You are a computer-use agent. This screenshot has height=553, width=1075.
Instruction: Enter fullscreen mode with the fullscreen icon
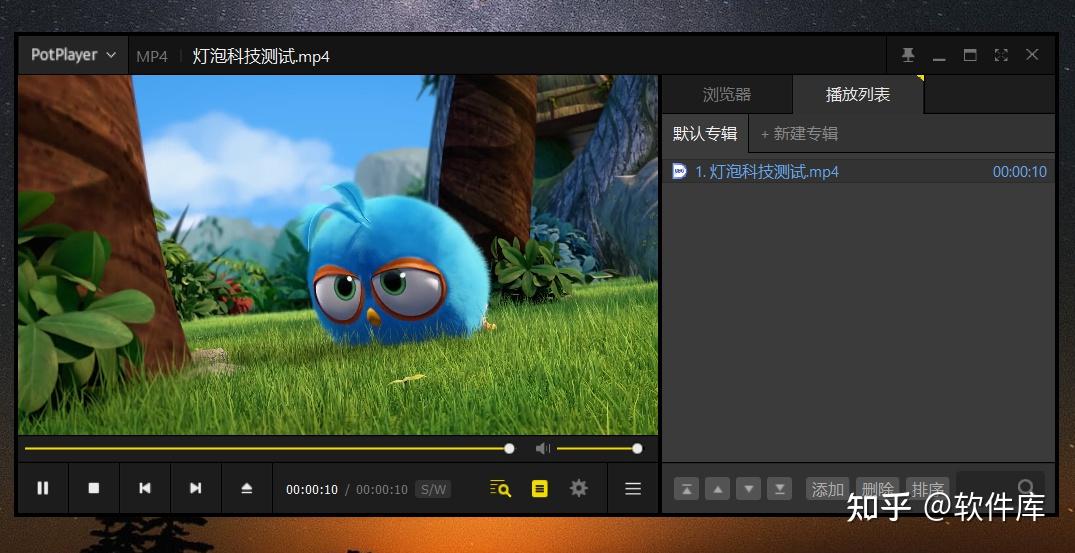[x=1001, y=55]
